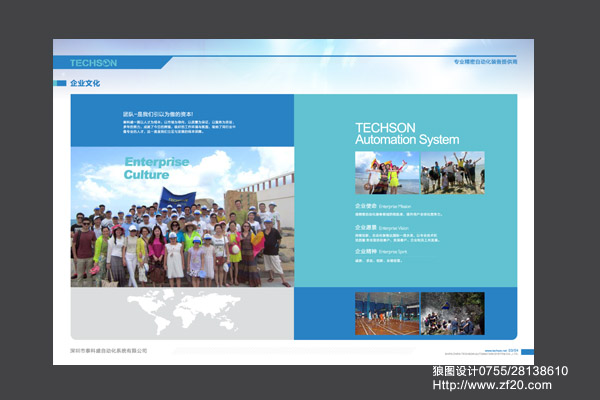Click the Http://www.zf20.com URL text
Screen dimensions: 600x400
coord(492,385)
